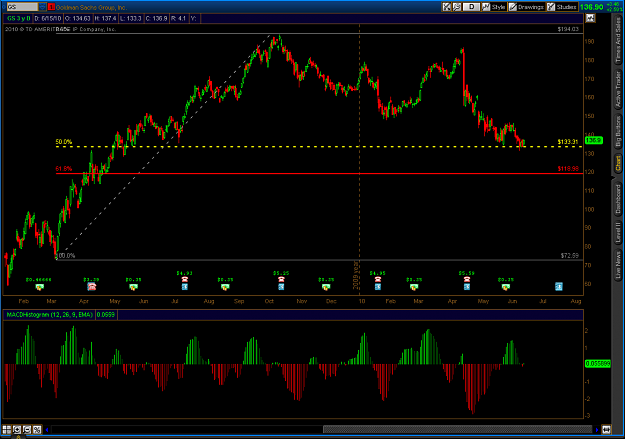Click the GS symbol input field
The width and height of the screenshot is (625, 439).
22,7
